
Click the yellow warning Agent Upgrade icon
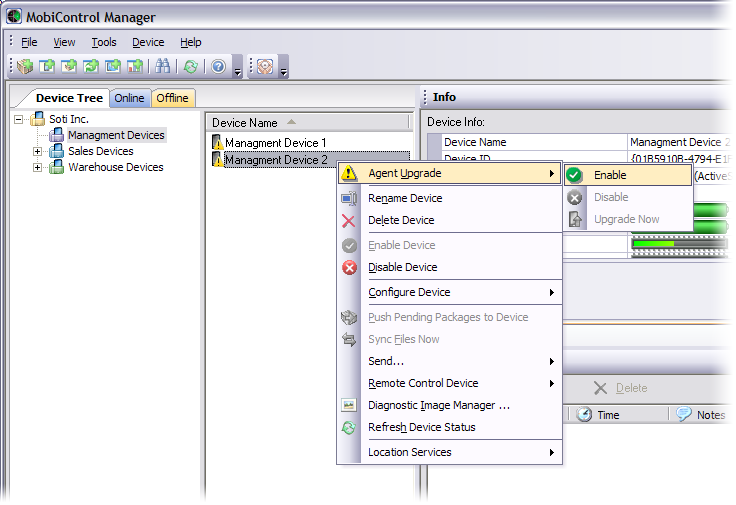[x=349, y=173]
